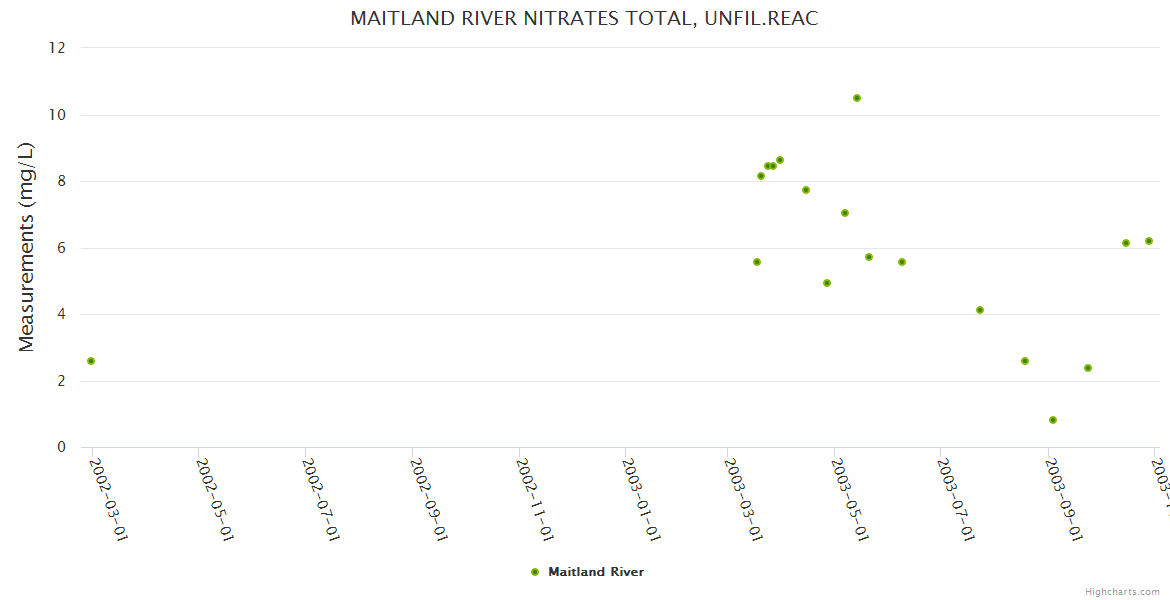The width and height of the screenshot is (1170, 600).
Task: Select the lowest data point below 1 mg/L
Action: coord(1053,420)
